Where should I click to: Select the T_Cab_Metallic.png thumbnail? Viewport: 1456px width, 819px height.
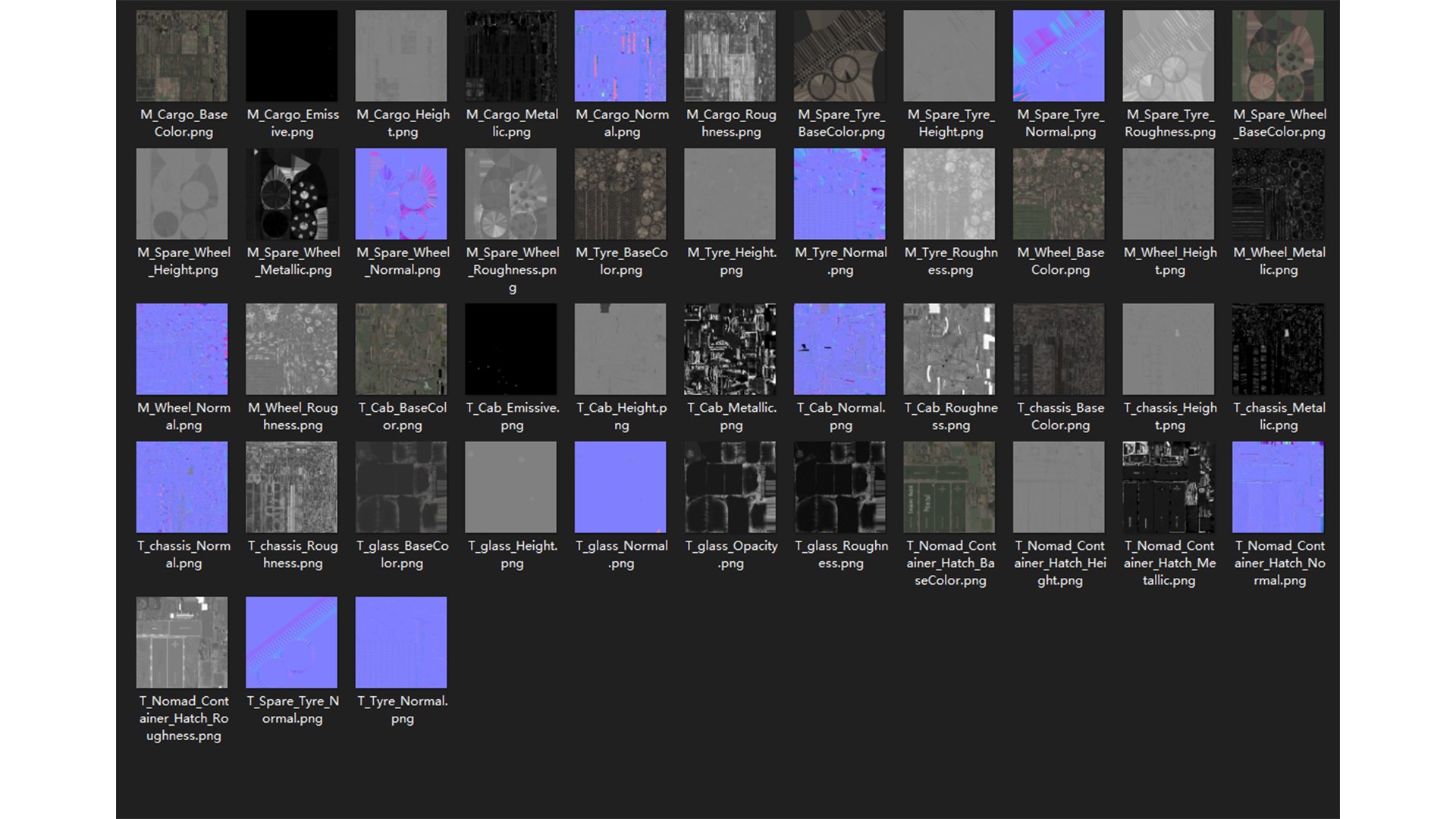(730, 350)
